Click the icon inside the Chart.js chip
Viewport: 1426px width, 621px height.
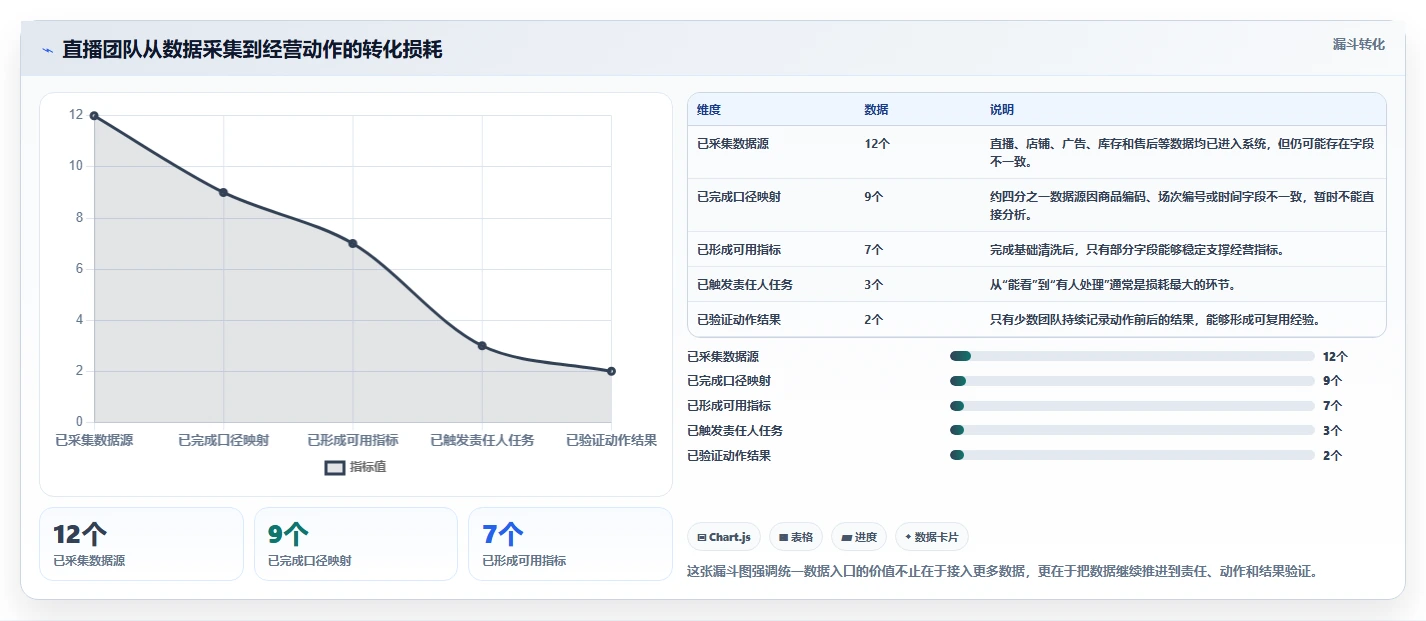pyautogui.click(x=702, y=538)
